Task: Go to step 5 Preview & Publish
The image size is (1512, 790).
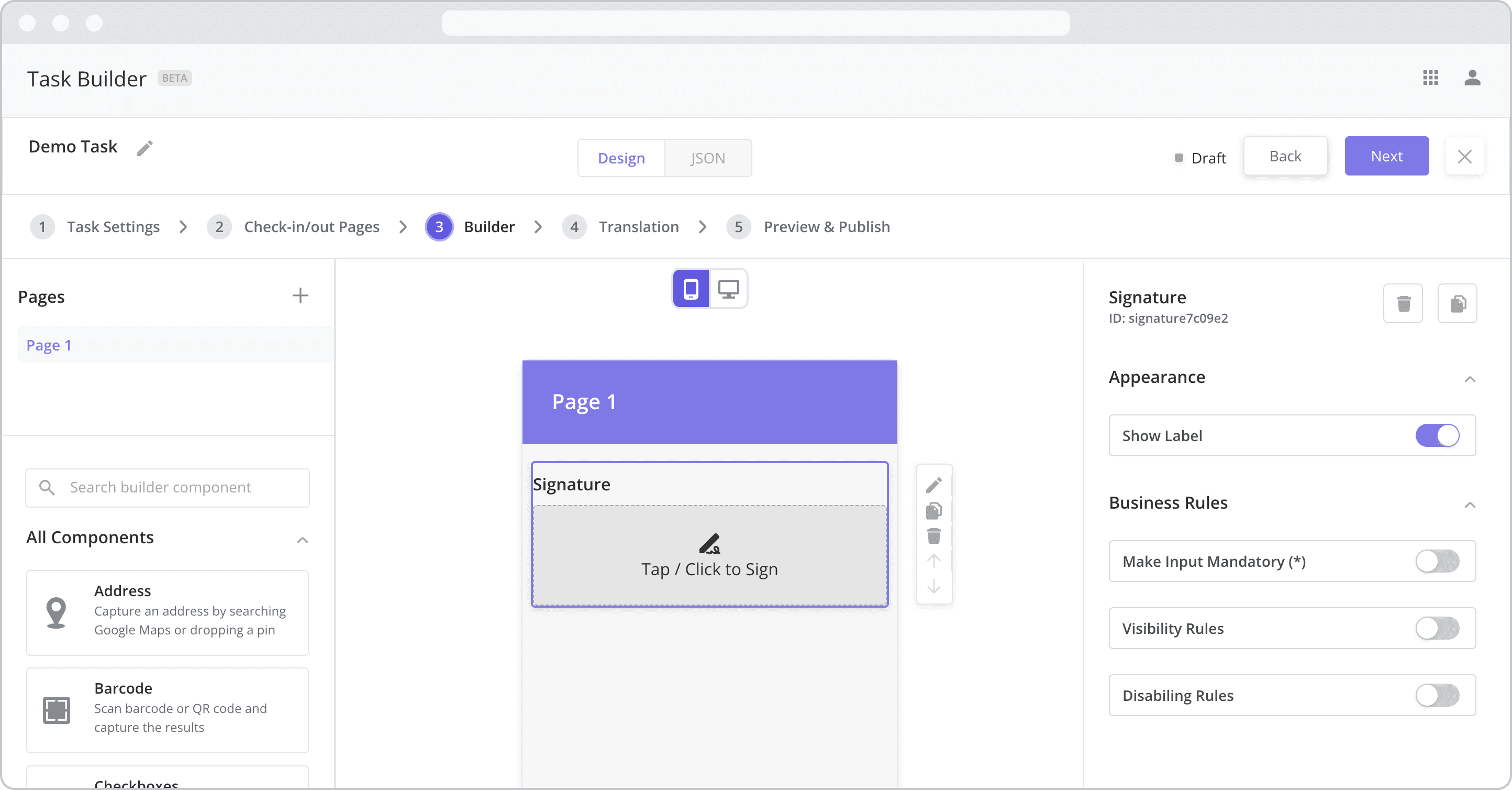Action: pos(808,227)
